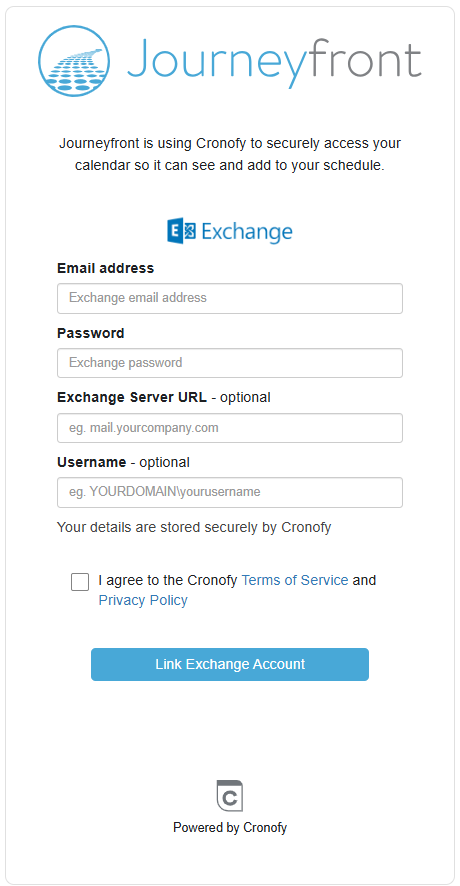Click the Journeyfront wordmark text
The height and width of the screenshot is (886, 460).
click(274, 61)
